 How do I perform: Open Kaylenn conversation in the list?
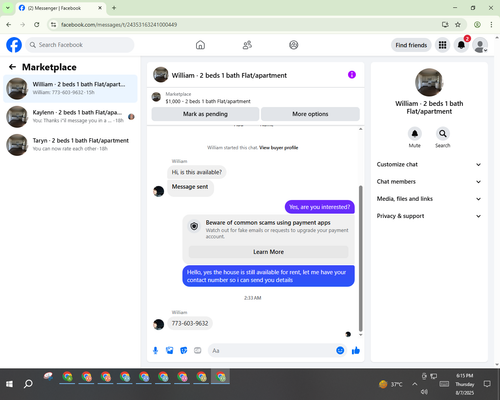click(70, 117)
